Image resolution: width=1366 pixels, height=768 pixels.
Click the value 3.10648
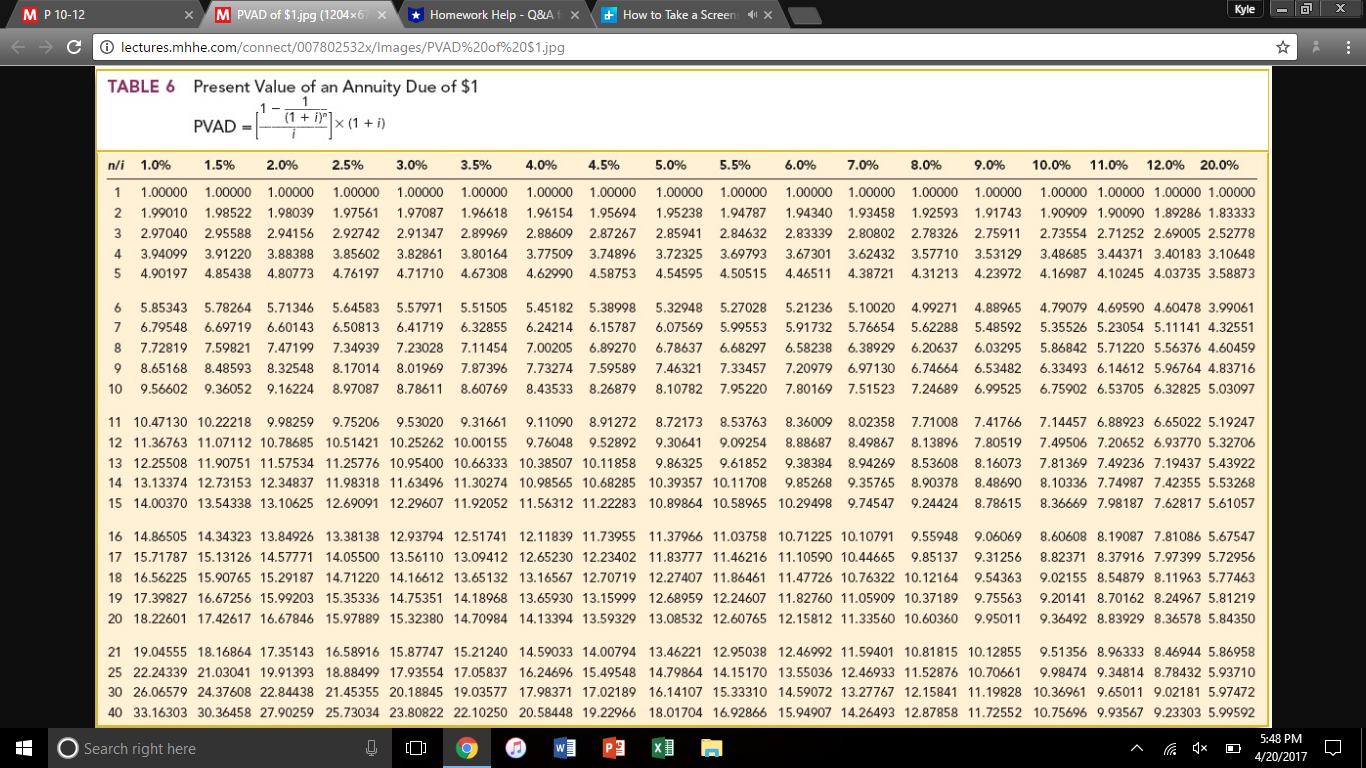[x=1231, y=253]
